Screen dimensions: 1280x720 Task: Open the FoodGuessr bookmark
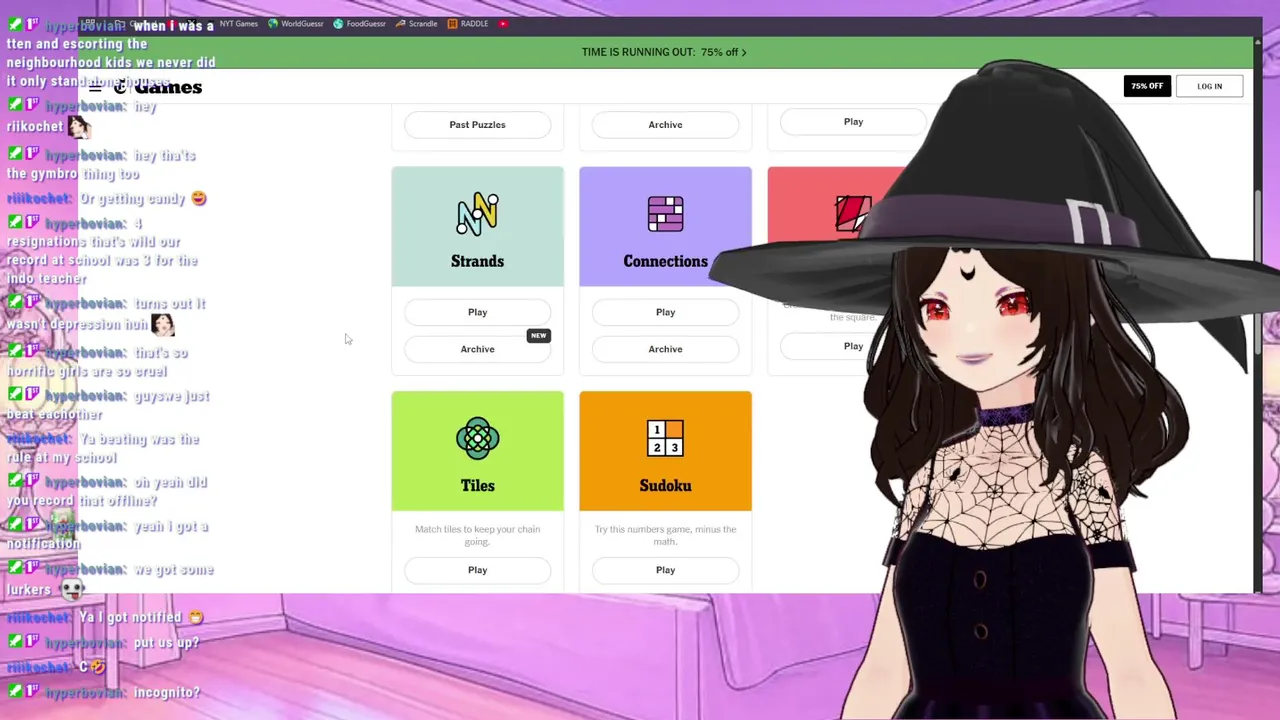360,24
